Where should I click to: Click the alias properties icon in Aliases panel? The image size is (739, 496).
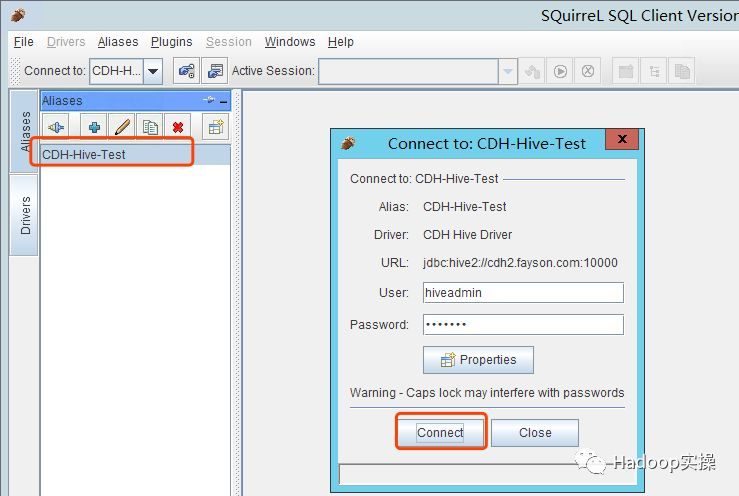(x=216, y=127)
